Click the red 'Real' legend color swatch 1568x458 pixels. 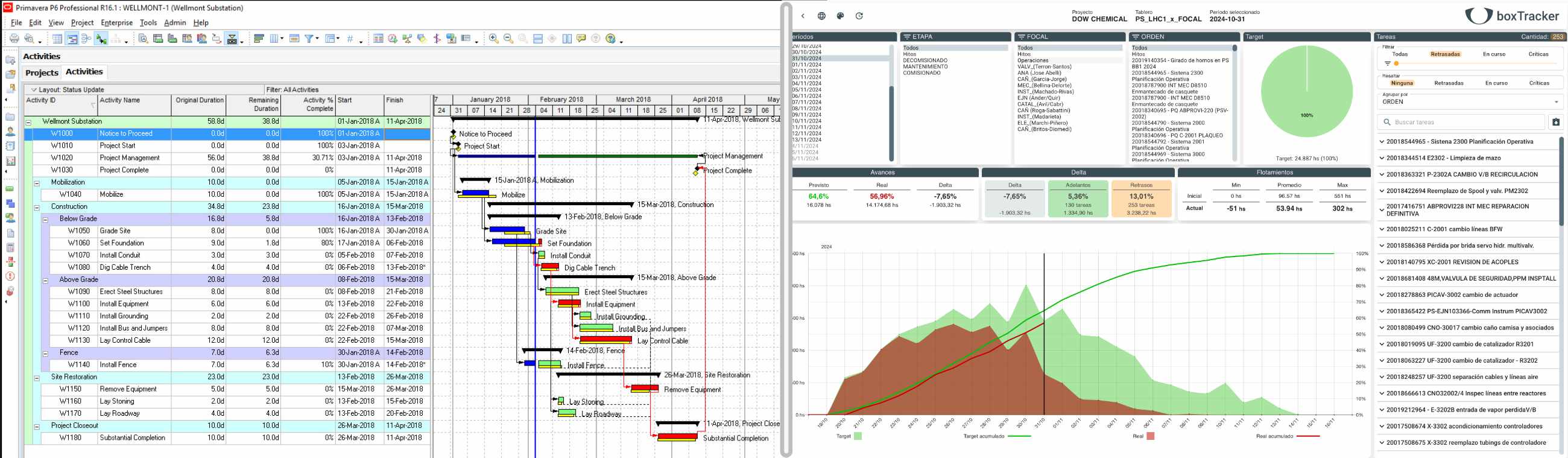[x=1151, y=436]
